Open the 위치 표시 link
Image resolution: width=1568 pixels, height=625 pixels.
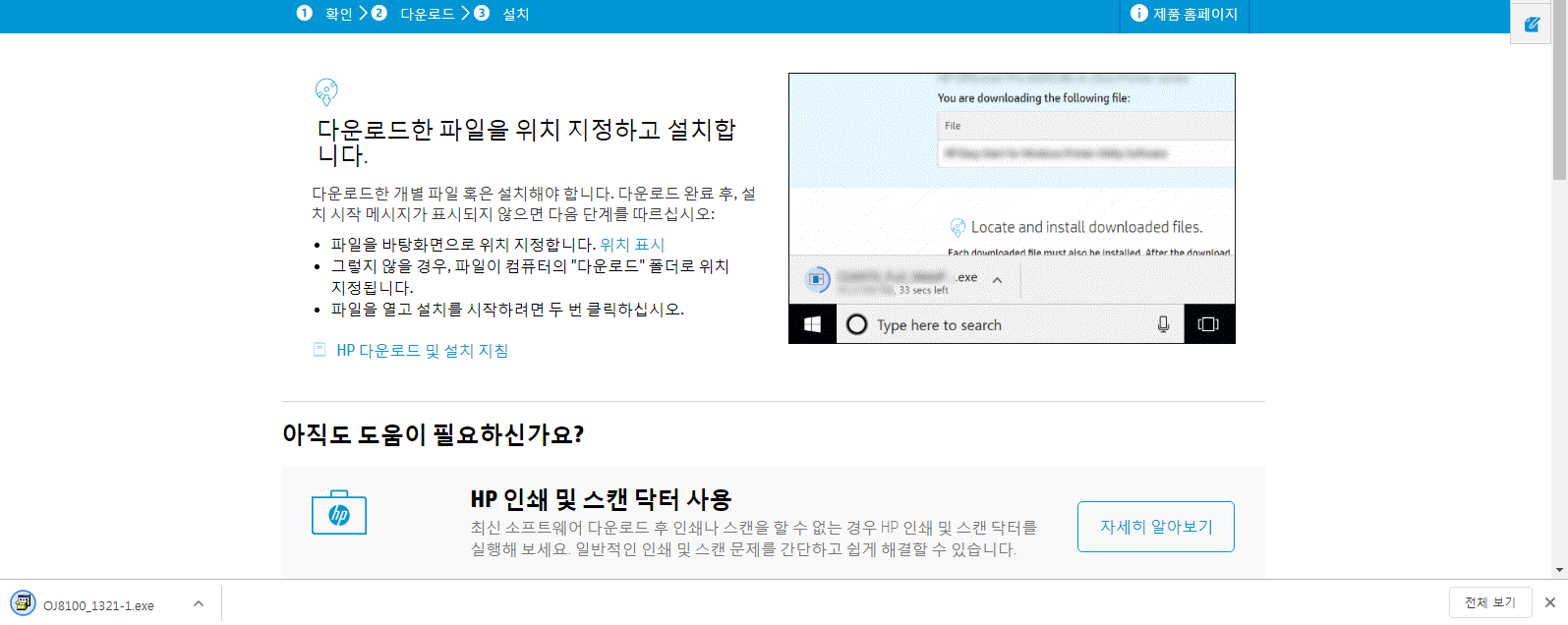(x=632, y=245)
